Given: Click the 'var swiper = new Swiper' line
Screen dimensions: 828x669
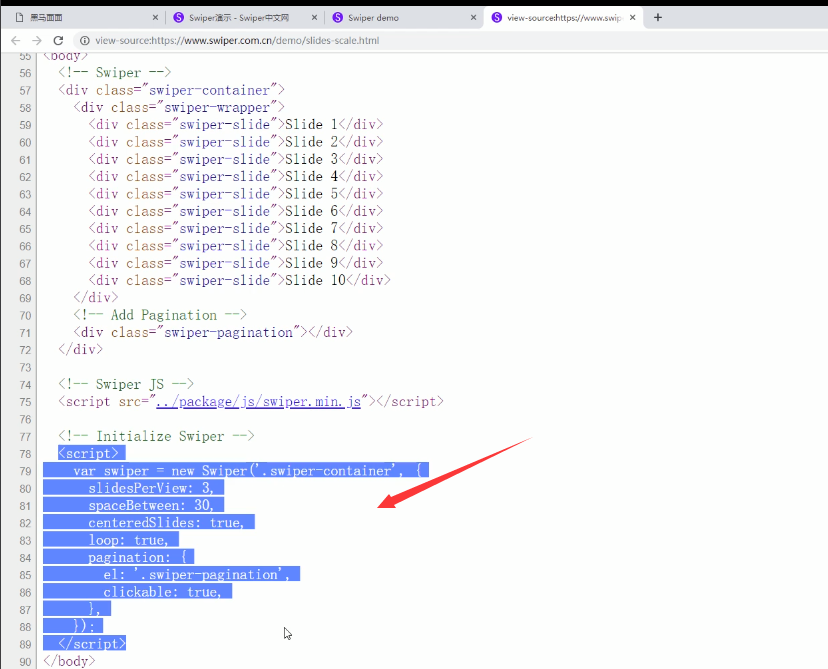Looking at the screenshot, I should point(247,470).
